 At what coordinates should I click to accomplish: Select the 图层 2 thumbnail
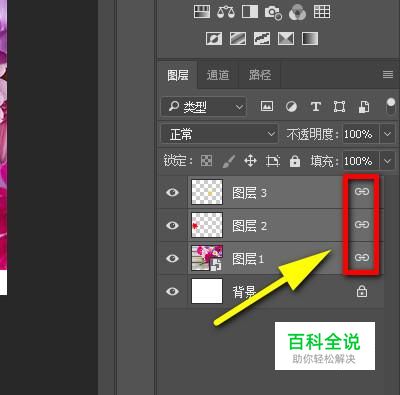[207, 225]
